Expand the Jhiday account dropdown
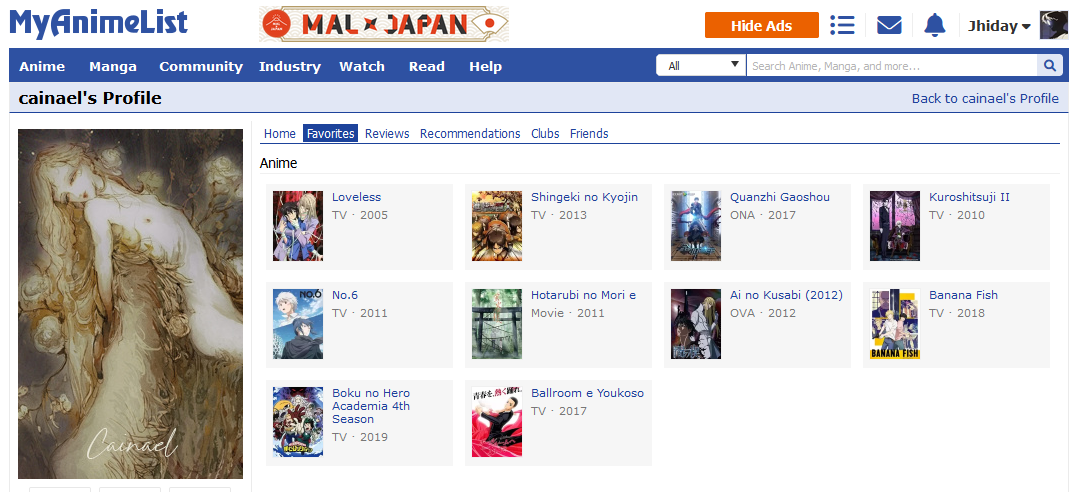1092x492 pixels. point(999,26)
